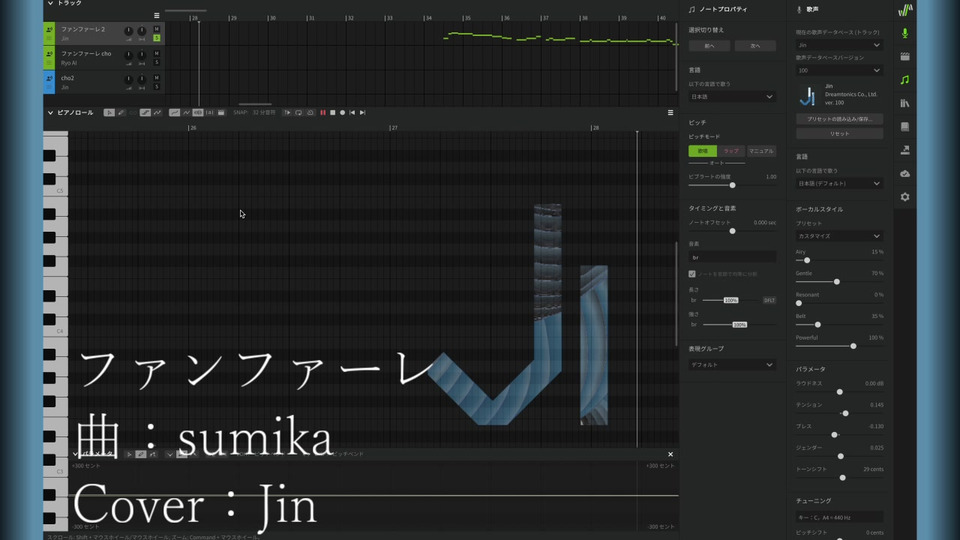Select the direct pitch line tool

click(145, 113)
